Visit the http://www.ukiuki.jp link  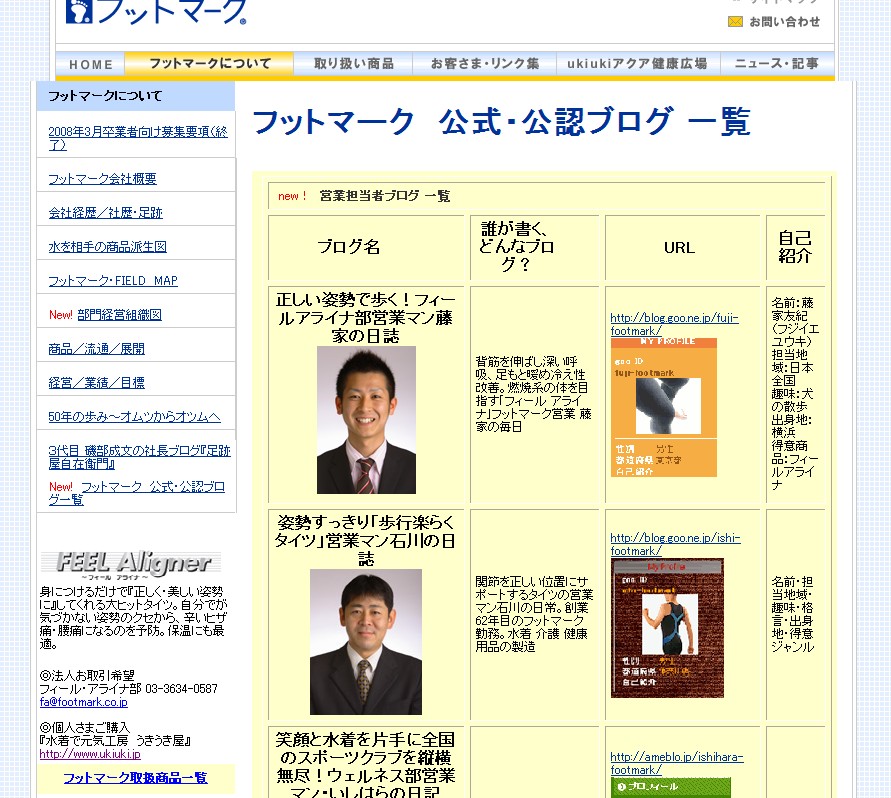pyautogui.click(x=90, y=754)
